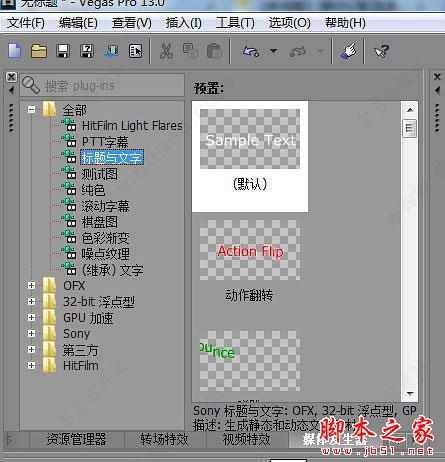Select the 色彩渐变 label
445x462 pixels.
tap(105, 238)
